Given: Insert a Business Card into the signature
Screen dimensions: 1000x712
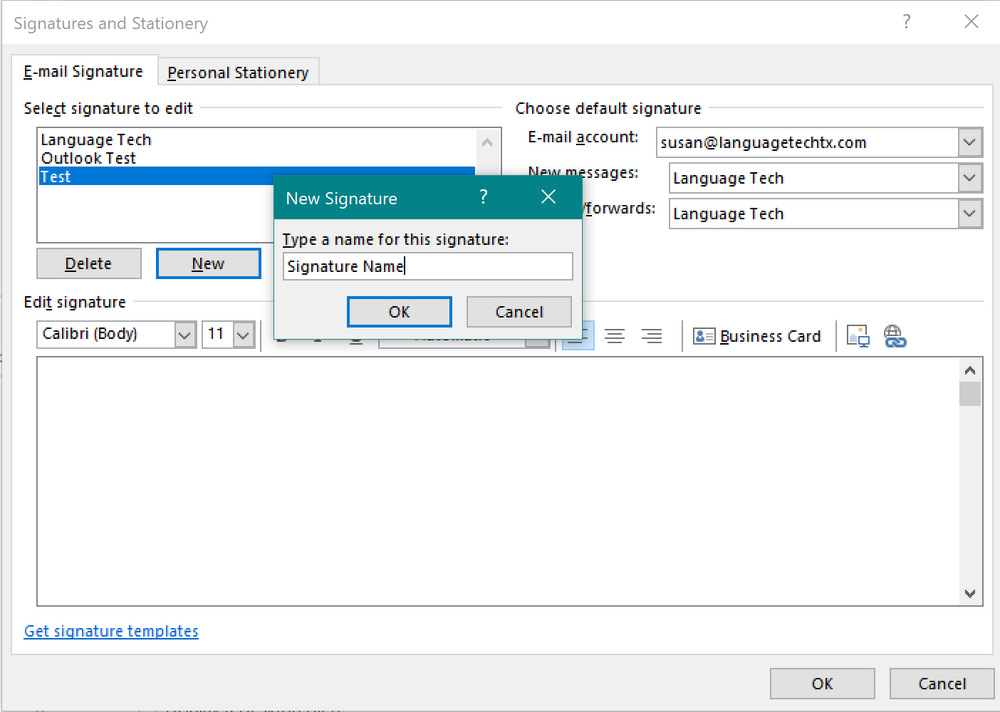Looking at the screenshot, I should point(757,336).
